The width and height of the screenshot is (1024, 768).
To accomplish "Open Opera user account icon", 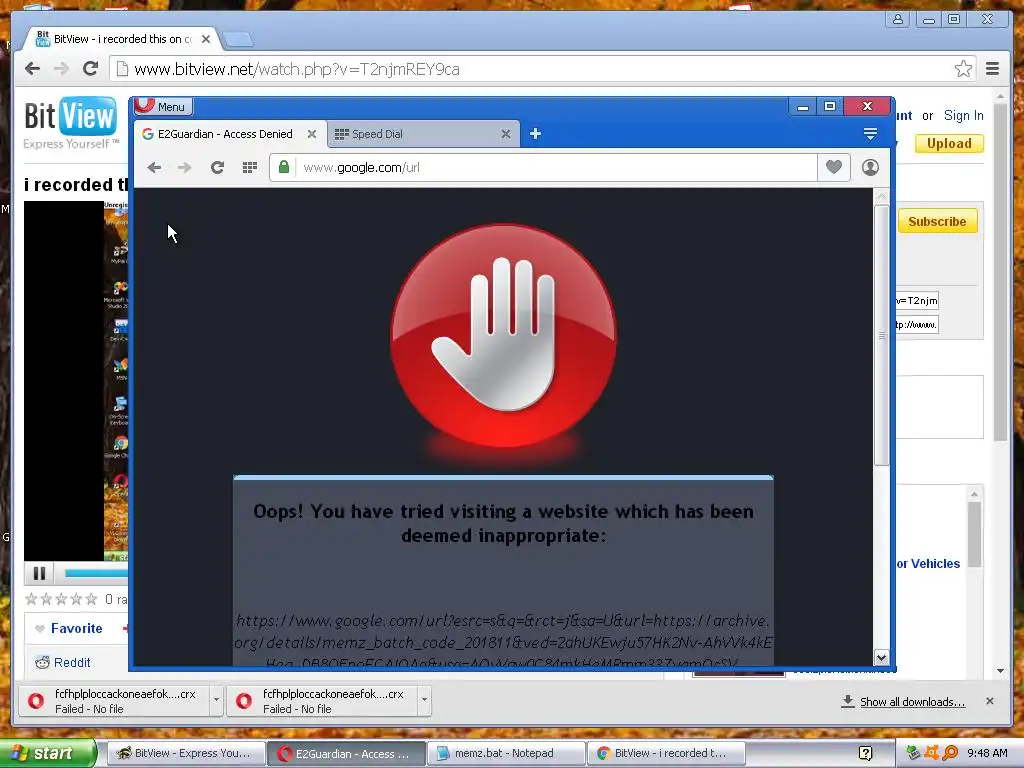I will point(870,167).
